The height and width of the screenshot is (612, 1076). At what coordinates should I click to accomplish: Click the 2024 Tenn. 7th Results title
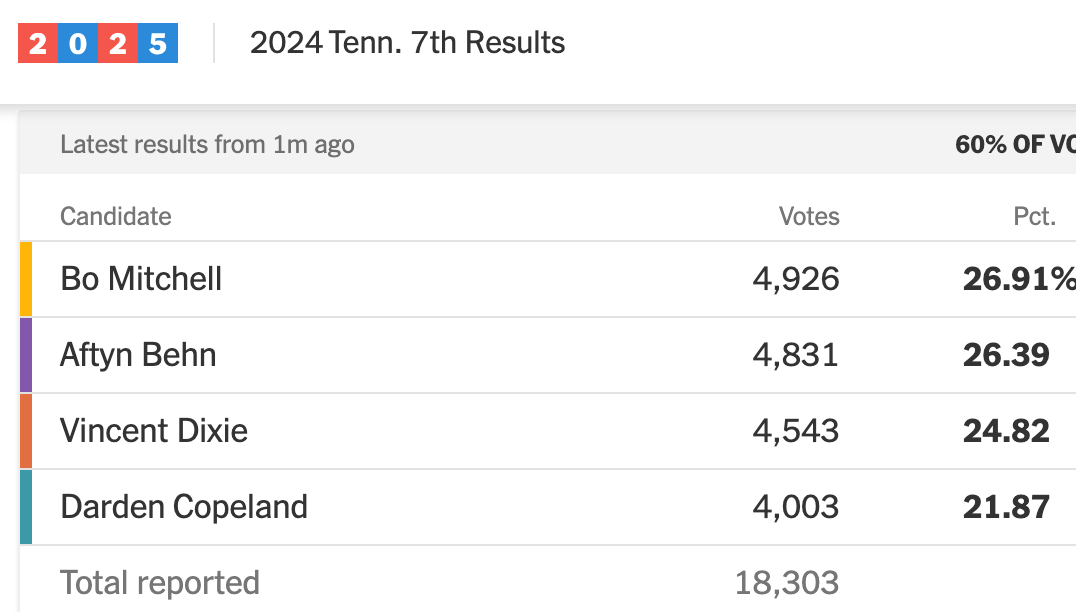(407, 43)
